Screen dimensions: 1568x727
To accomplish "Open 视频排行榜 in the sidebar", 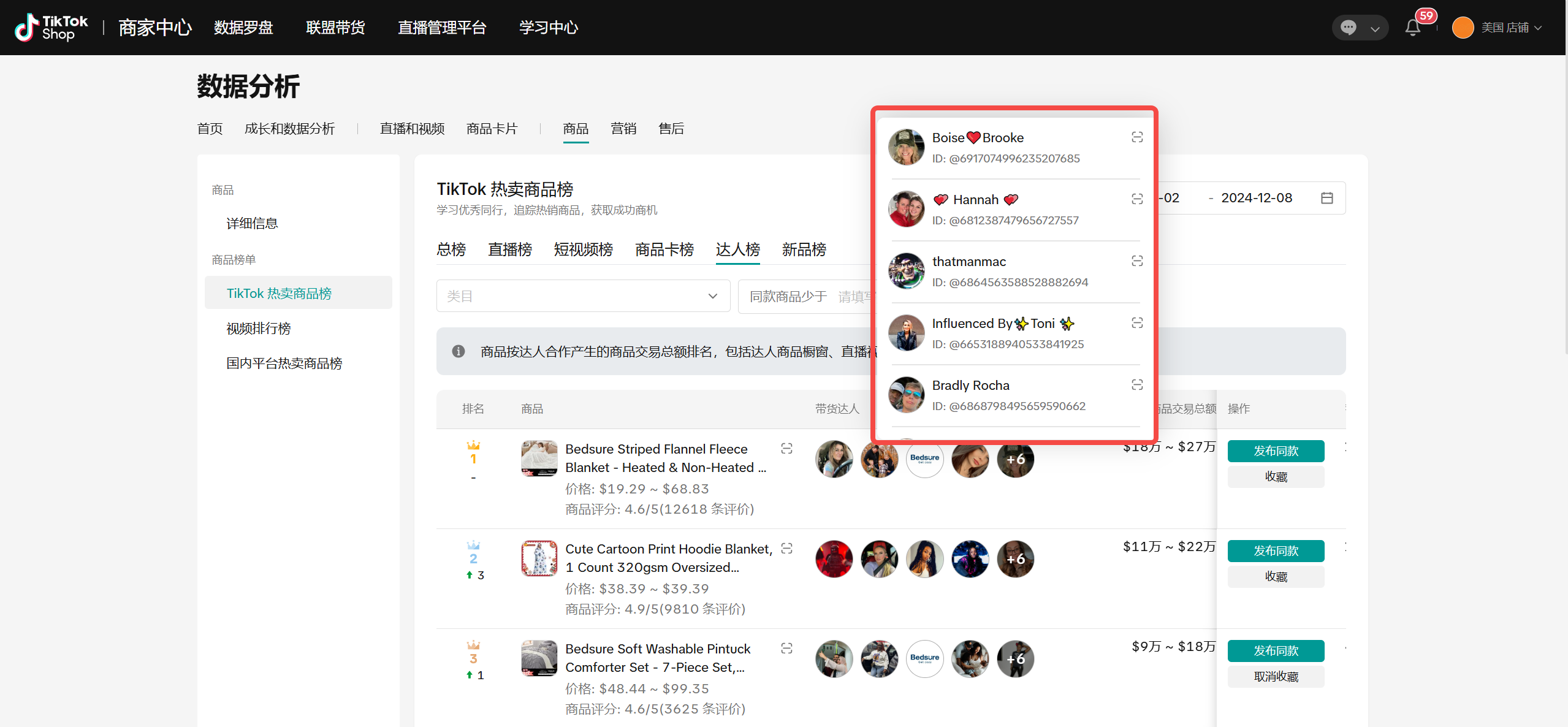I will (x=259, y=329).
